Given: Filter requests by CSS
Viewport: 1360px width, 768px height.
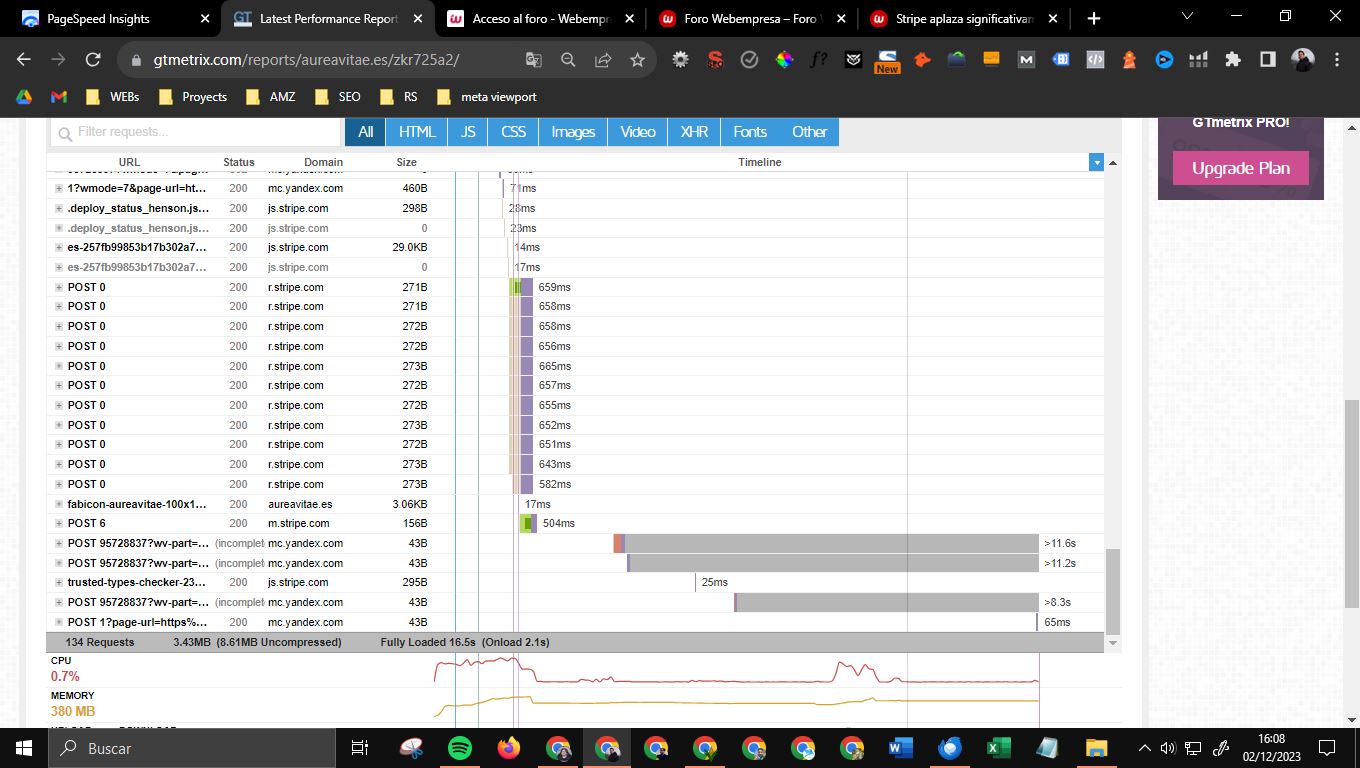Looking at the screenshot, I should click(x=513, y=132).
